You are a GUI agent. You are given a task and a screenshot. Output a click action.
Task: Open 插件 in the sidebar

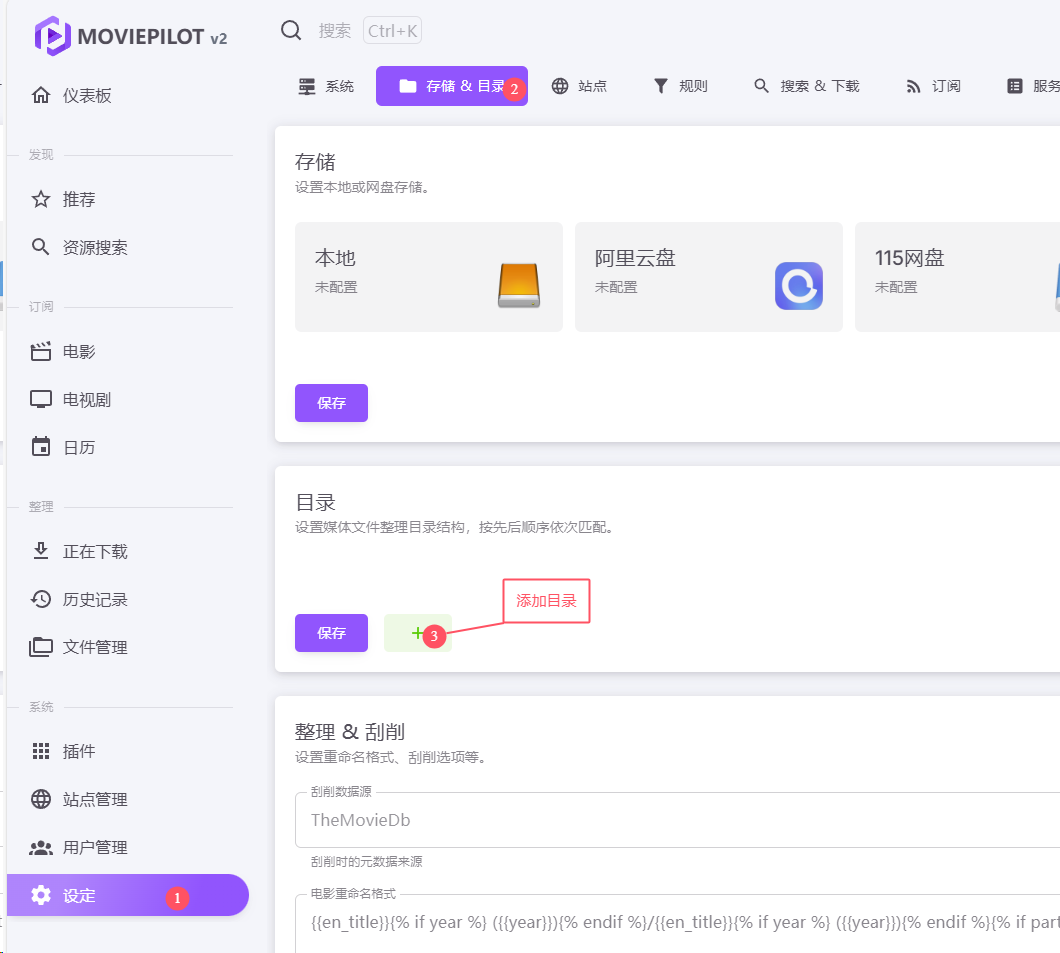[x=128, y=752]
